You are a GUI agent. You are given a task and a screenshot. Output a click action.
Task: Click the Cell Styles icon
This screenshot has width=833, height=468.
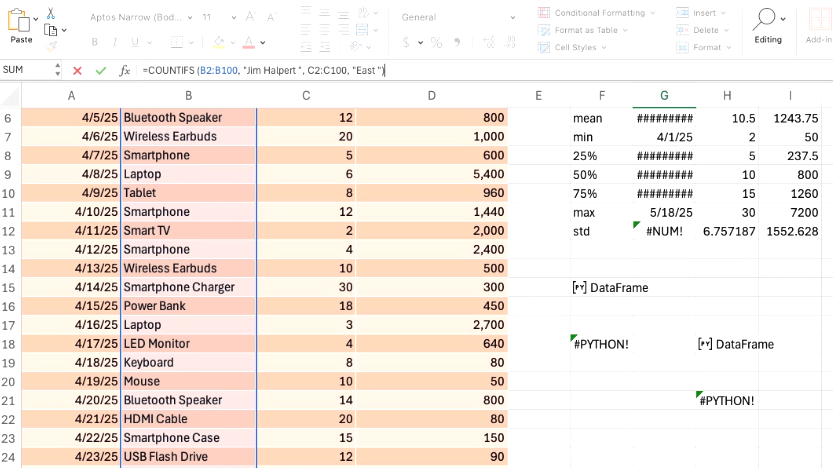click(x=543, y=47)
